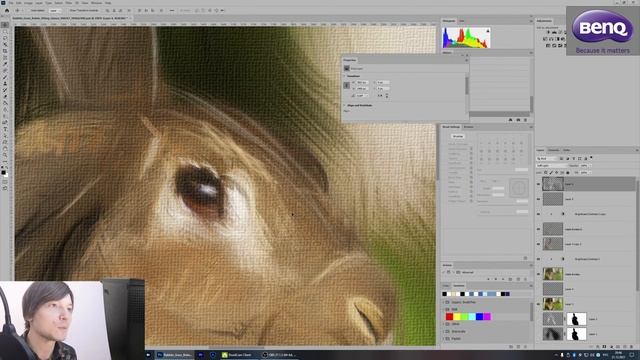640x360 pixels.
Task: Select the Lasso tool
Action: tap(5, 38)
